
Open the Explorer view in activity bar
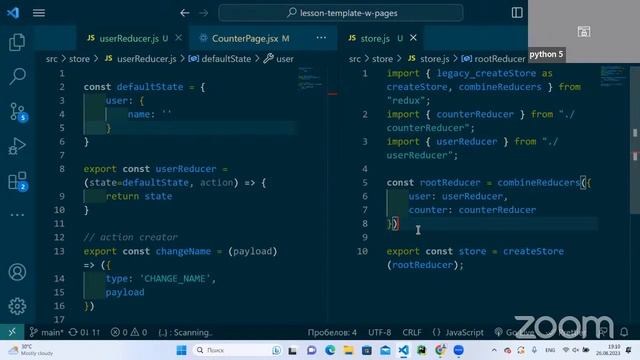tap(17, 42)
